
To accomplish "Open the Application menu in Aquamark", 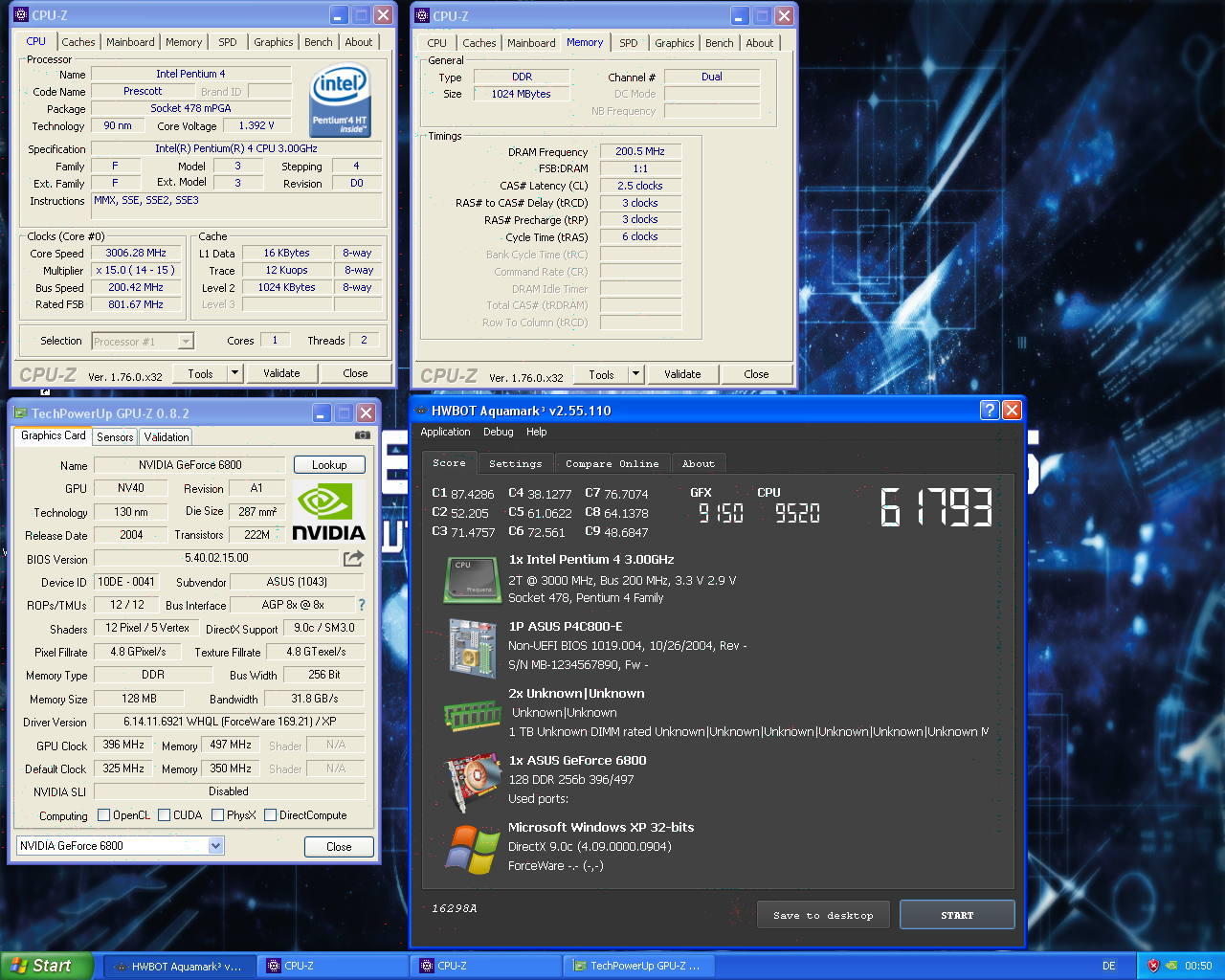I will tap(446, 432).
